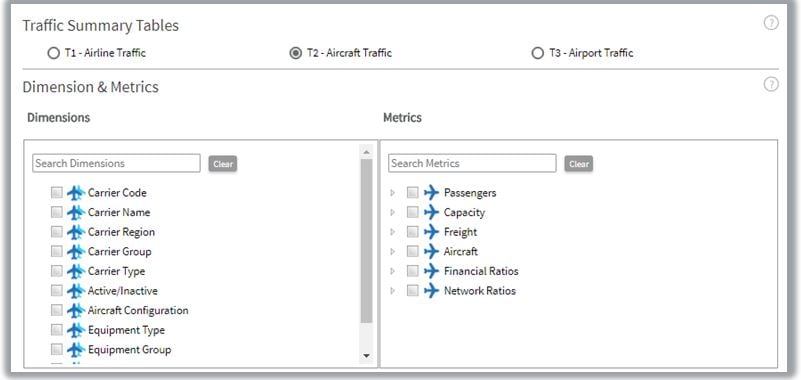Click the help icon beside Dimension & Metrics
The image size is (801, 380).
click(x=771, y=84)
